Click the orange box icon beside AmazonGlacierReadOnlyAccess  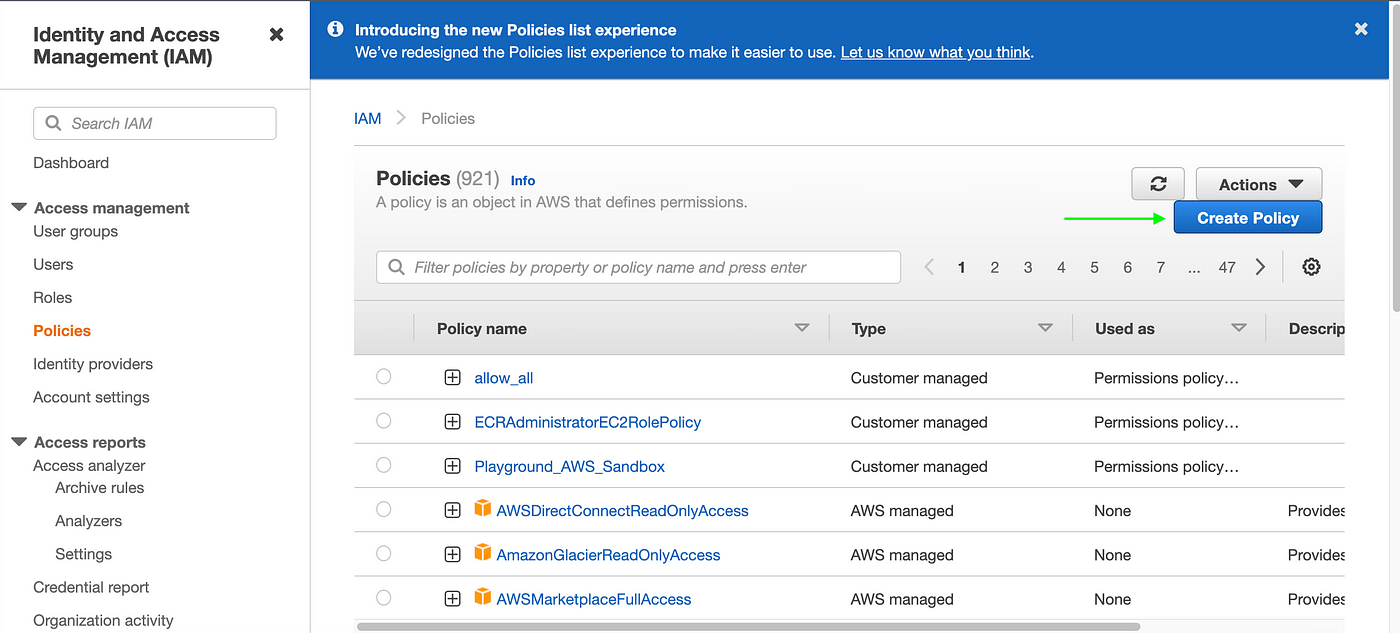(x=483, y=553)
